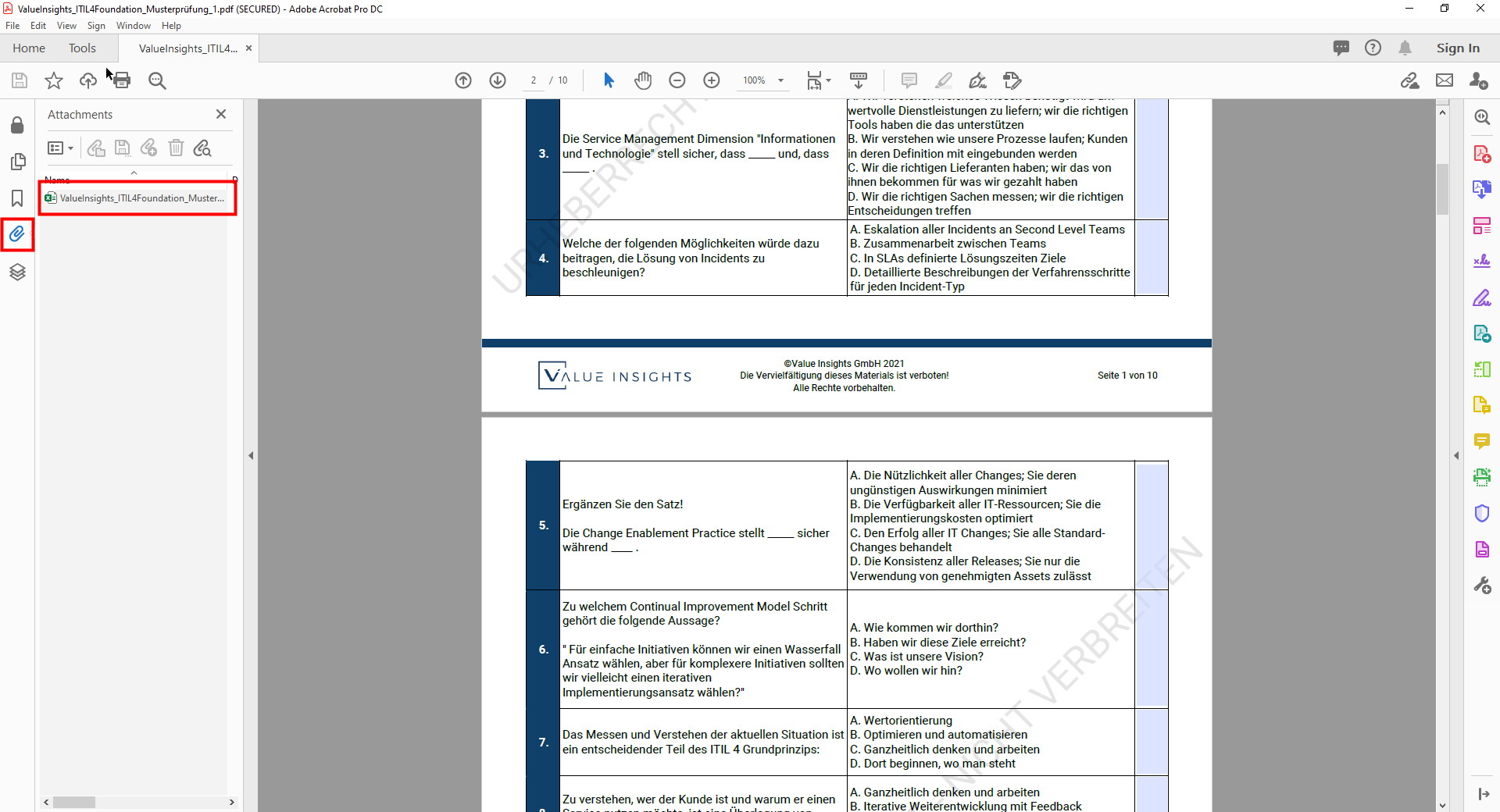Collapse the left navigation pane arrow
Screen dimensions: 1500x812
[251, 455]
